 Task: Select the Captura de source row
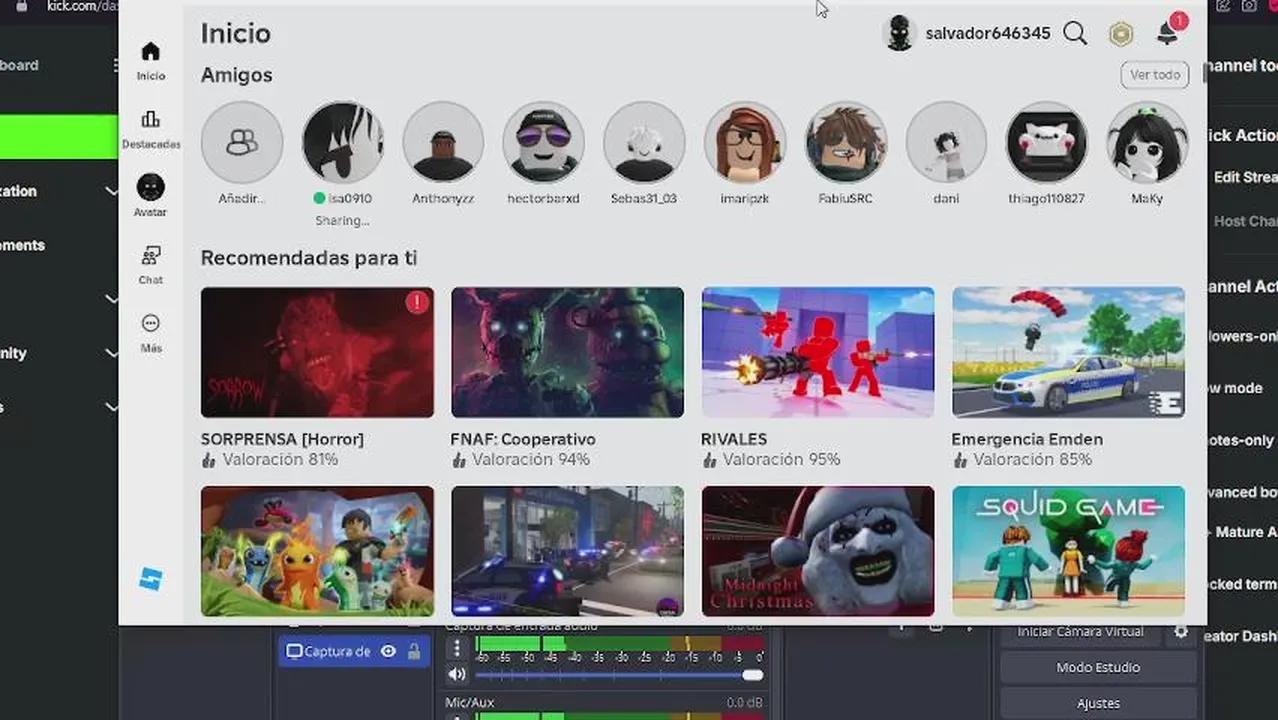[354, 651]
